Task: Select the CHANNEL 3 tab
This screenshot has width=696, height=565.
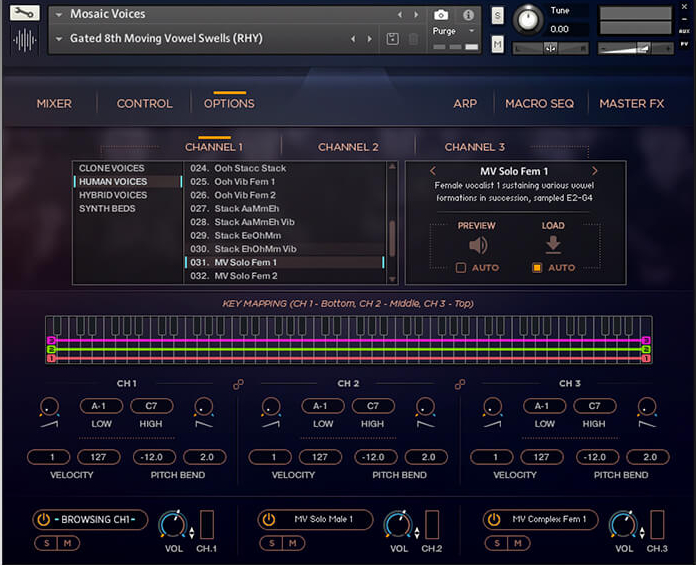Action: pos(475,147)
